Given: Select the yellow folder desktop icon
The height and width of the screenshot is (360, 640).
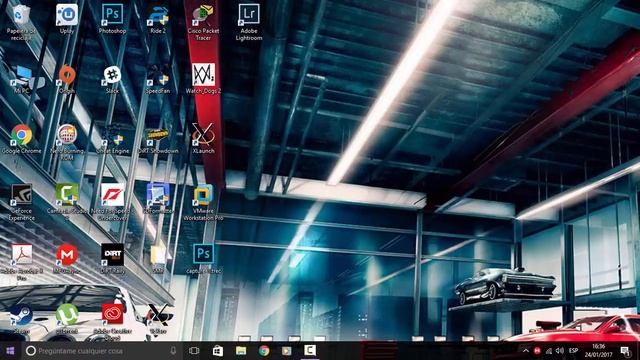Looking at the screenshot, I should click(158, 259).
